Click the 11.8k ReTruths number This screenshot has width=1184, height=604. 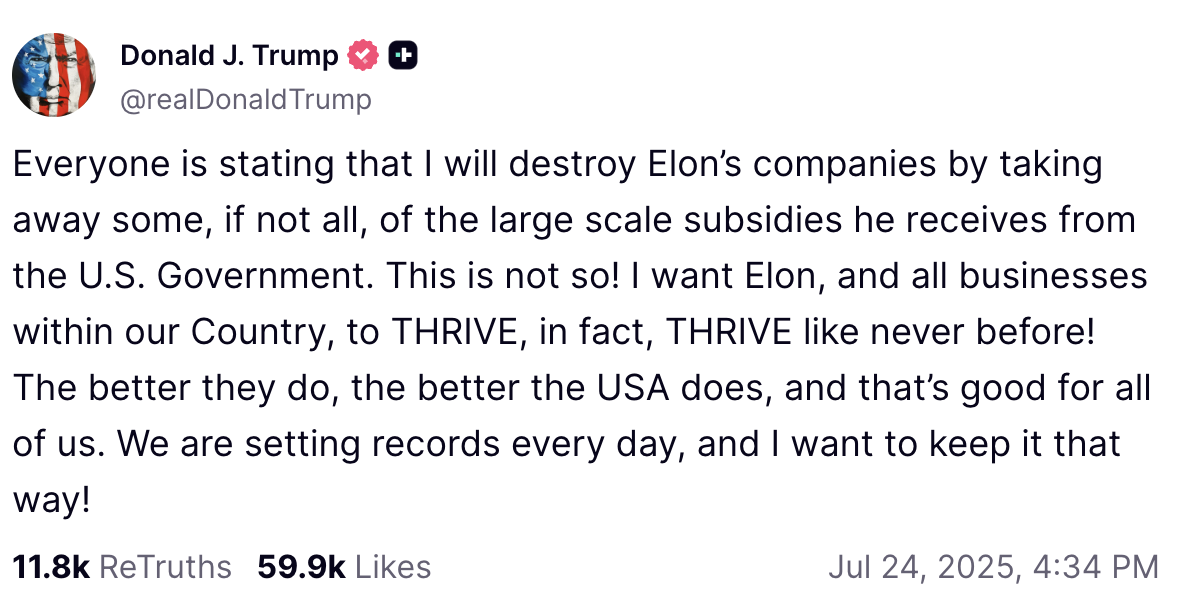pos(51,567)
